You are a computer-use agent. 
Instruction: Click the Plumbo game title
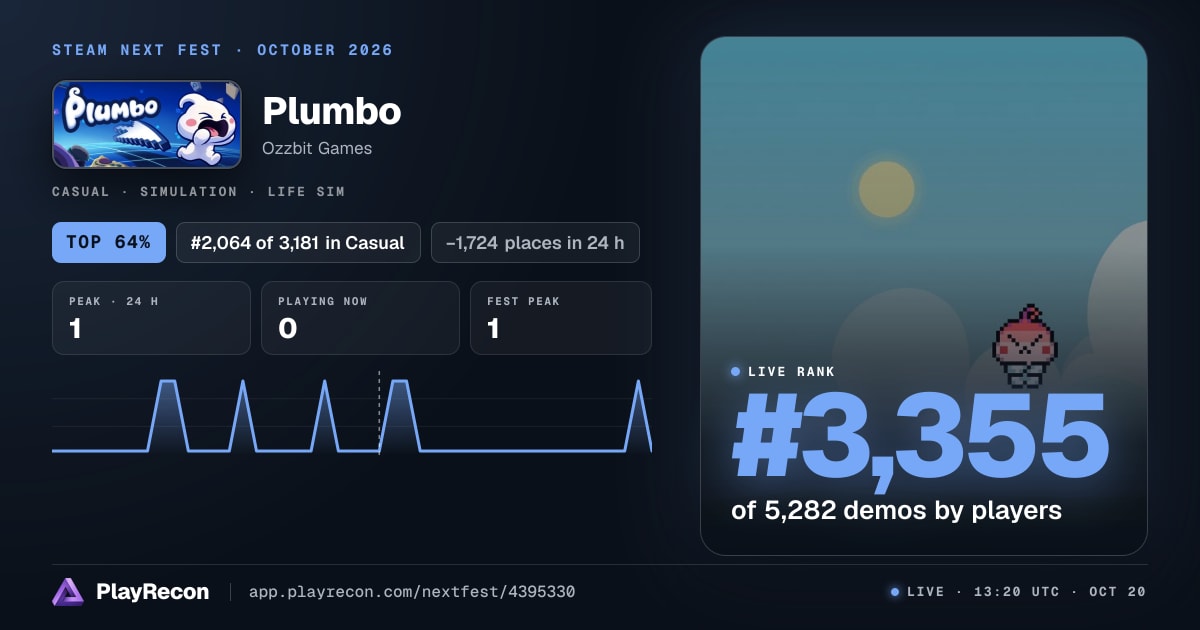(x=332, y=112)
